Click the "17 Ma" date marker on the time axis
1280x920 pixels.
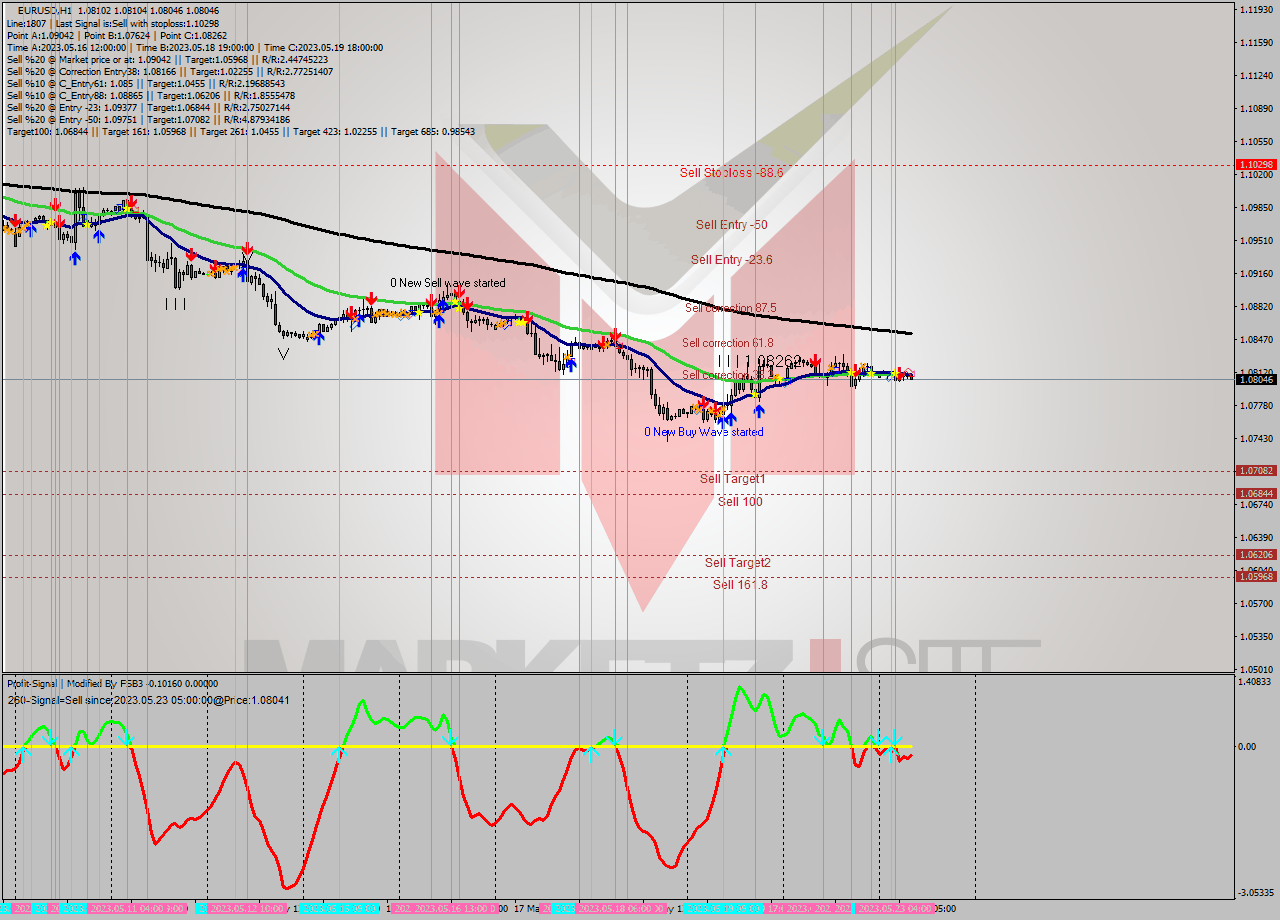tap(524, 909)
